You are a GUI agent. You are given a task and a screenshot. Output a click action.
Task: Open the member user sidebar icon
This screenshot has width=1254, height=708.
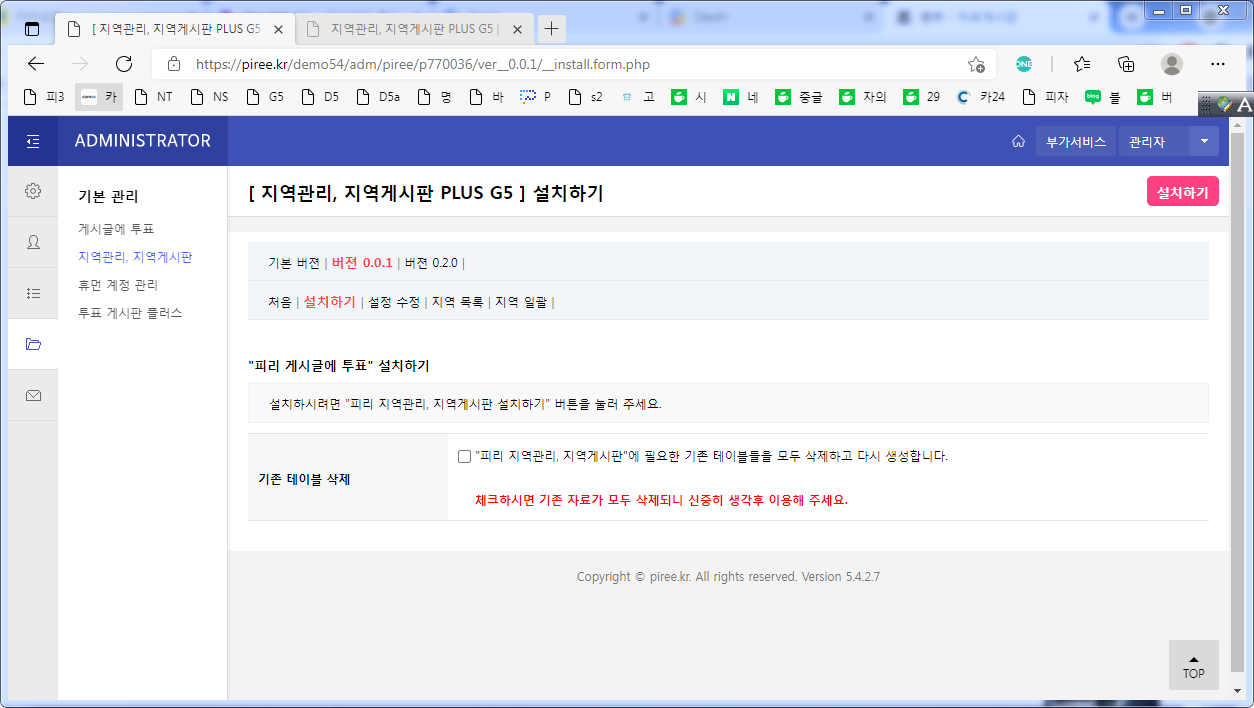click(x=33, y=242)
